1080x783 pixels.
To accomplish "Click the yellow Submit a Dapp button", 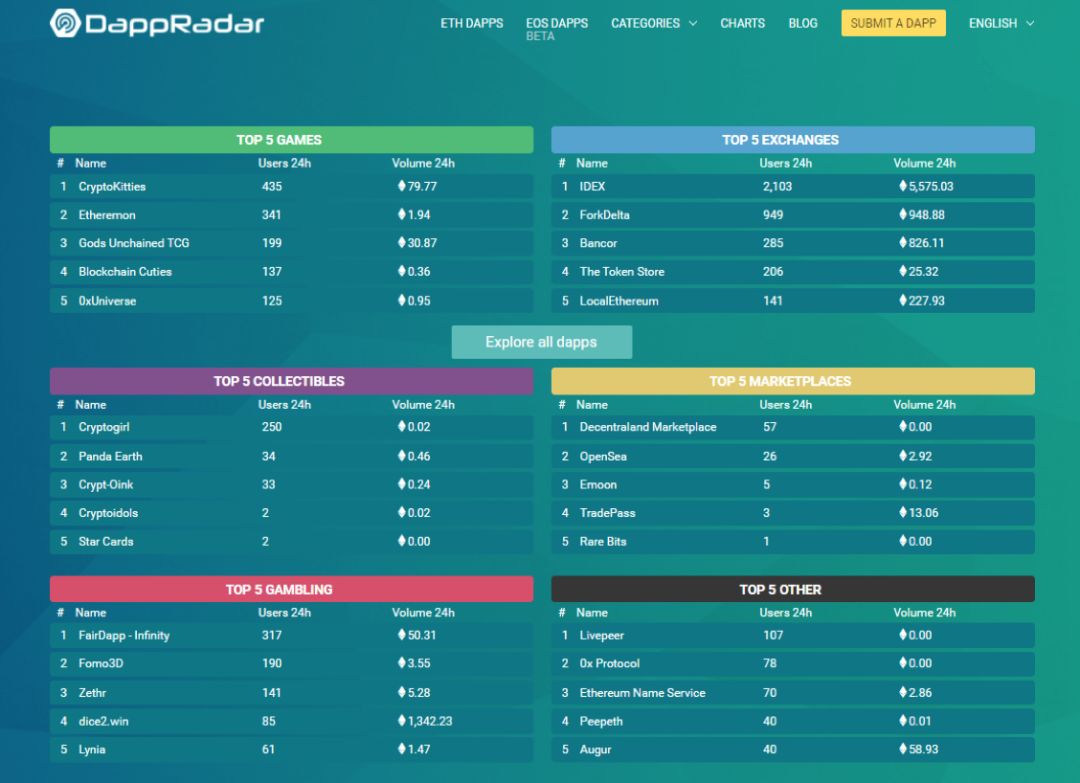I will pos(893,23).
